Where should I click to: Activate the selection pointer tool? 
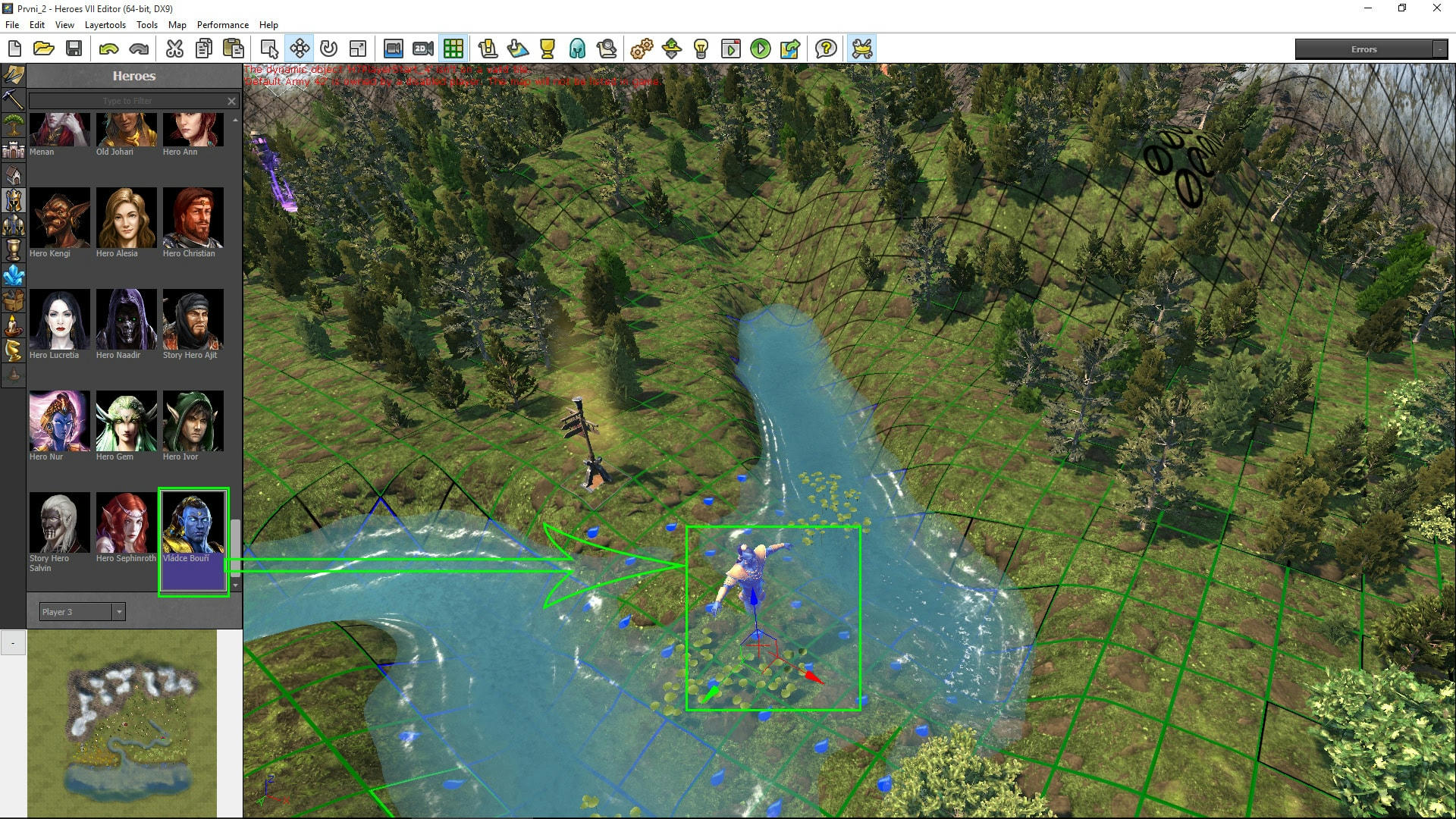pos(269,49)
